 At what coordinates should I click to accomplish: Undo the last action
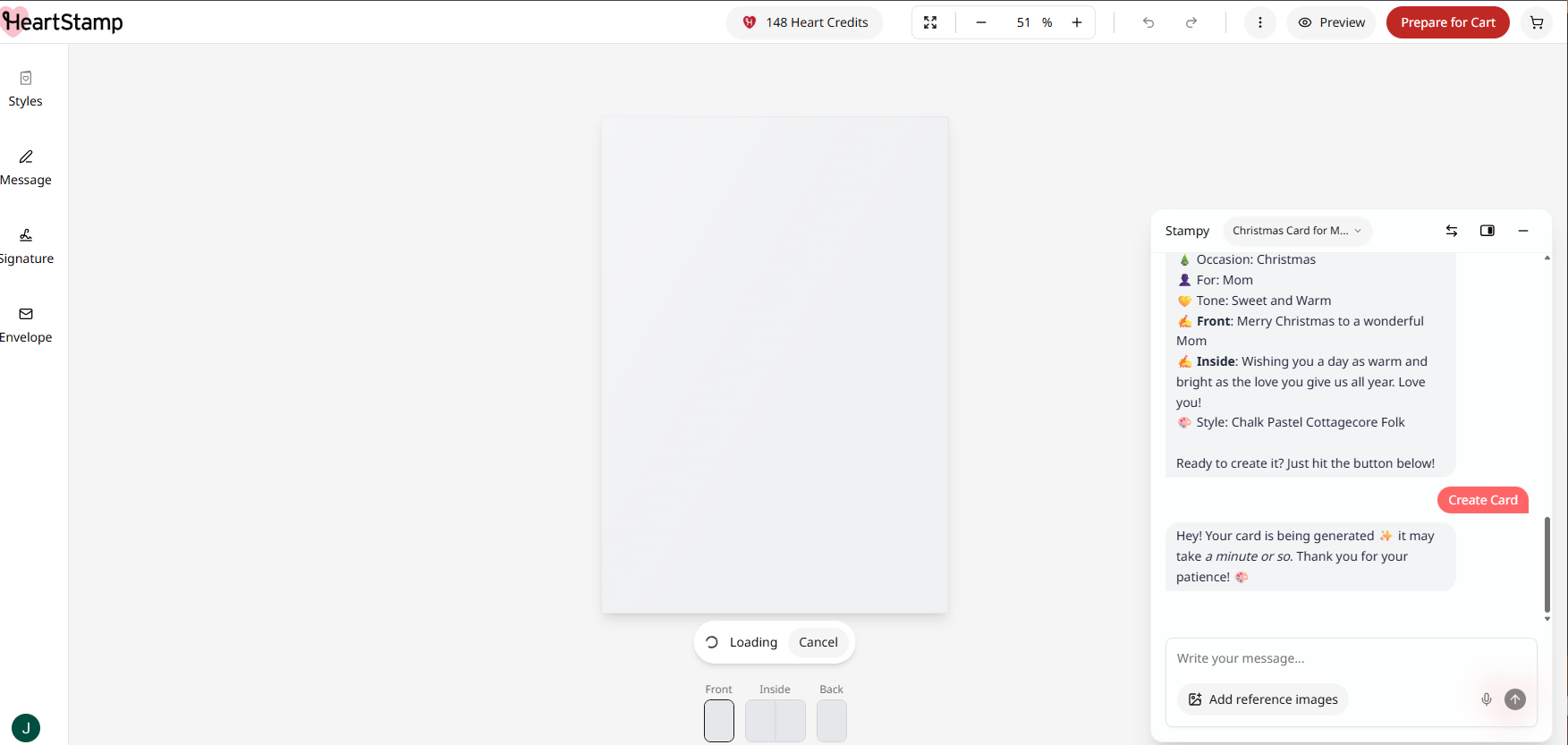pyautogui.click(x=1148, y=22)
